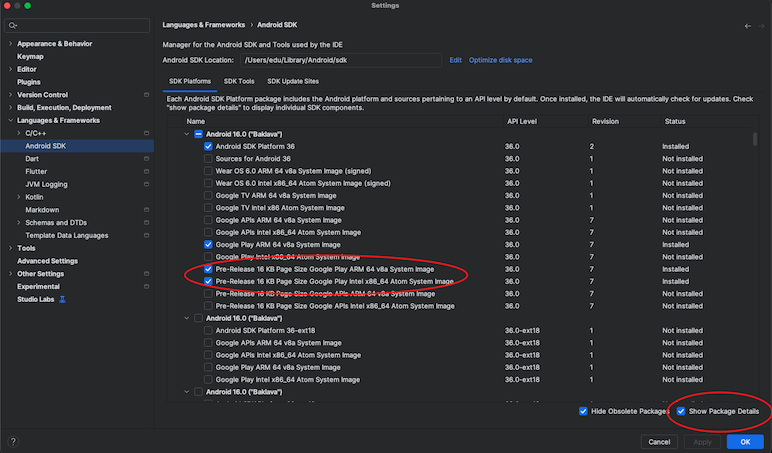
Task: Uncheck Android SDK Platform 36
Action: (x=208, y=146)
